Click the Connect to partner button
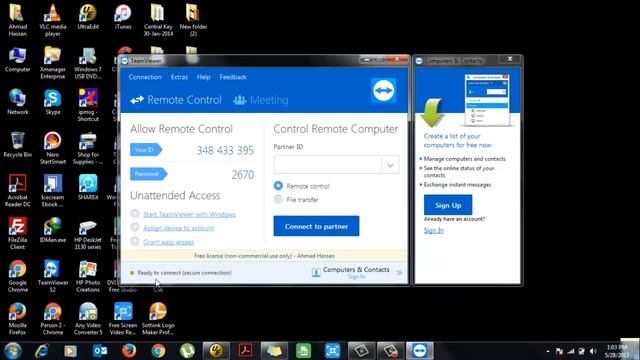This screenshot has width=640, height=360. [x=316, y=226]
